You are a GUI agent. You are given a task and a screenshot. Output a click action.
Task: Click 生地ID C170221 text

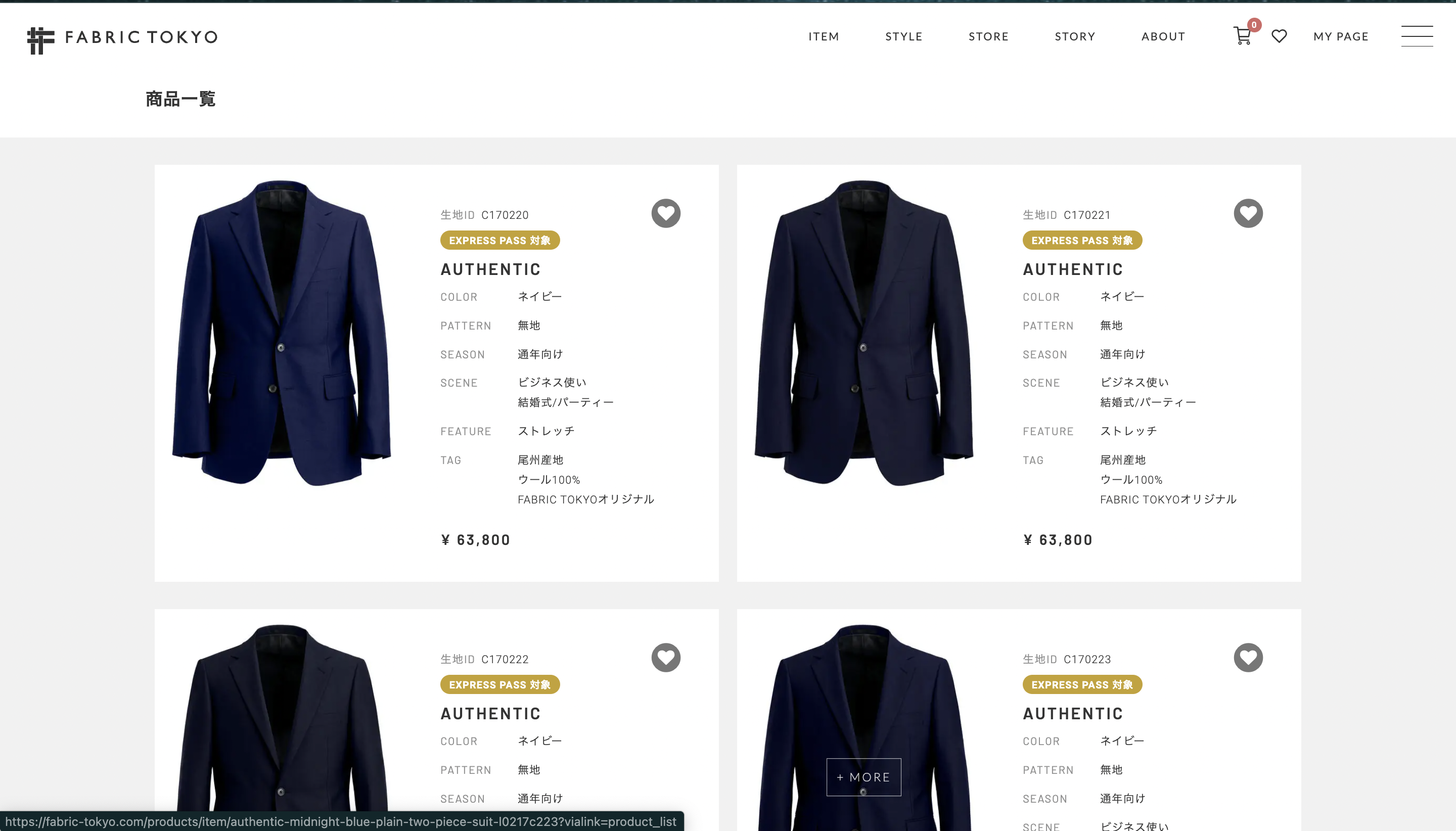1067,215
